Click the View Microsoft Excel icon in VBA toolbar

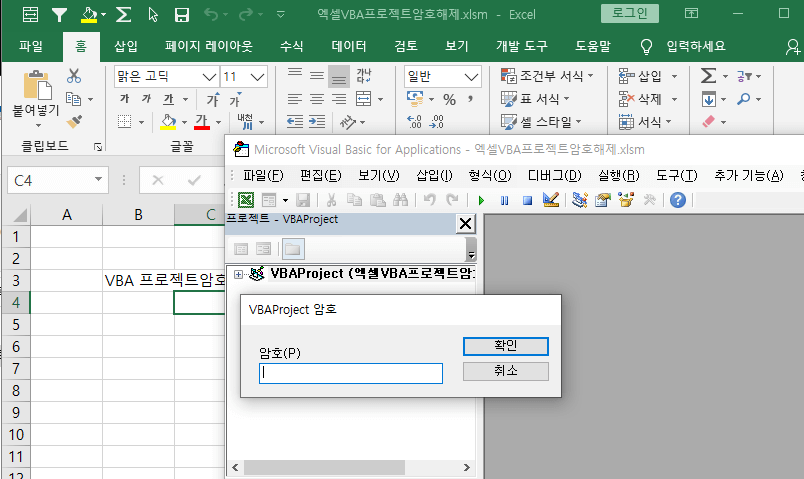tap(246, 200)
